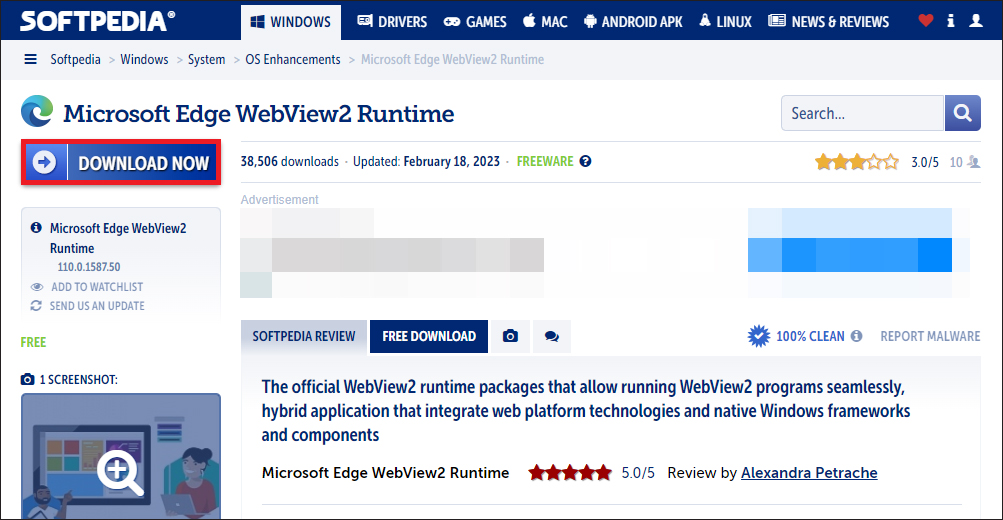Click the freeware help question icon
1003x520 pixels.
pos(585,161)
